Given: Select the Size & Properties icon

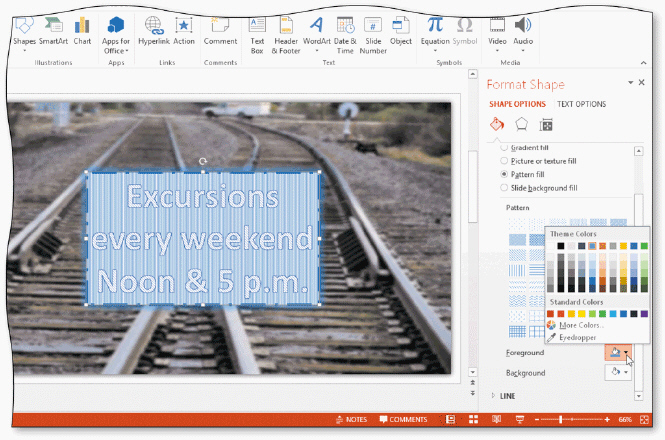Looking at the screenshot, I should pos(546,125).
